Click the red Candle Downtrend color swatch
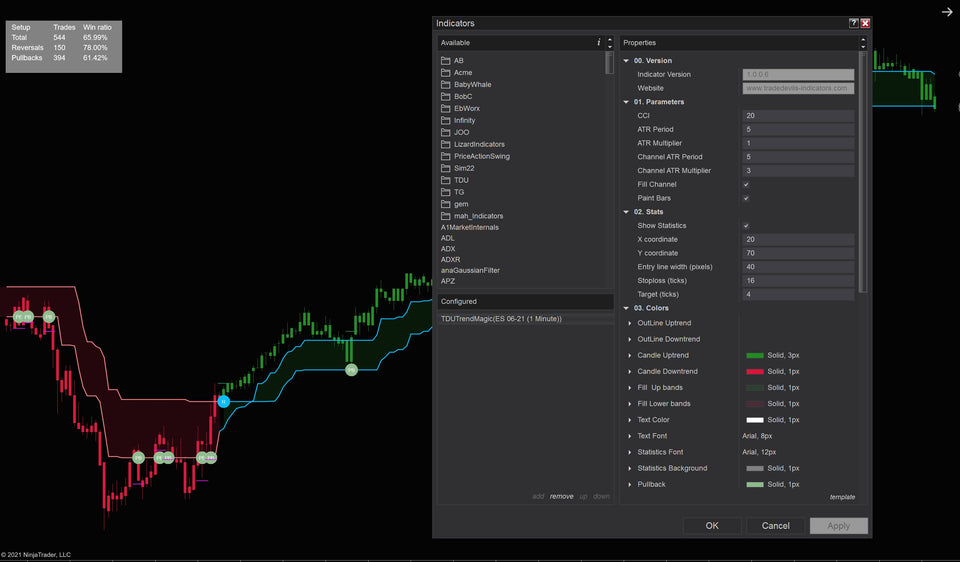The image size is (960, 562). 755,372
